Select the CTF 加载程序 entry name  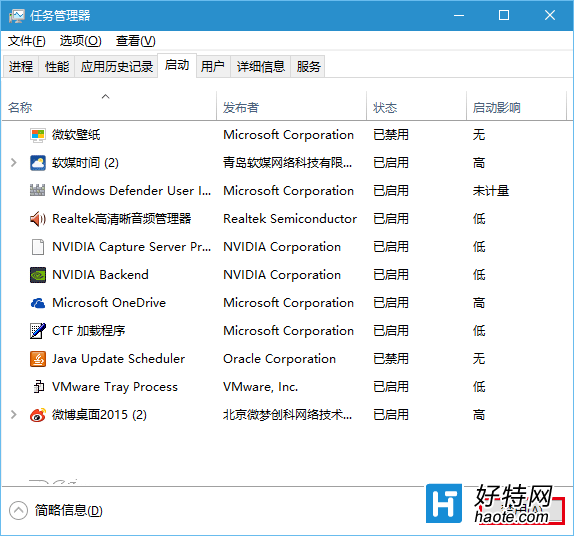pos(89,331)
